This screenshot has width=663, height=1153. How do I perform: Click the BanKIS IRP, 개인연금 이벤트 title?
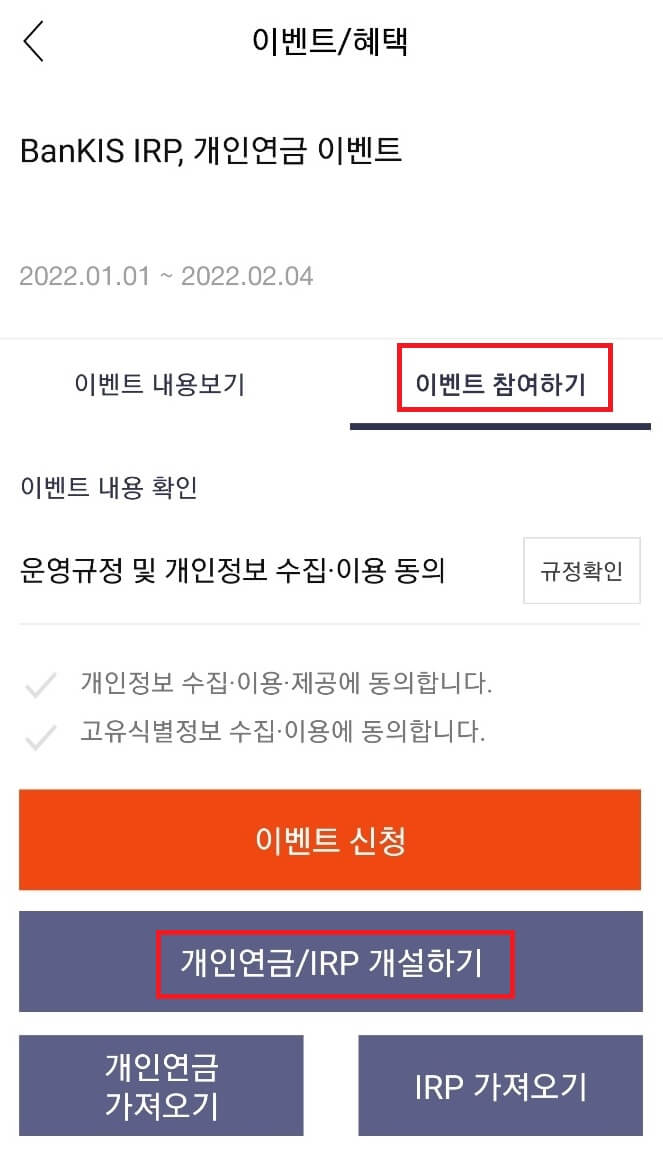211,151
